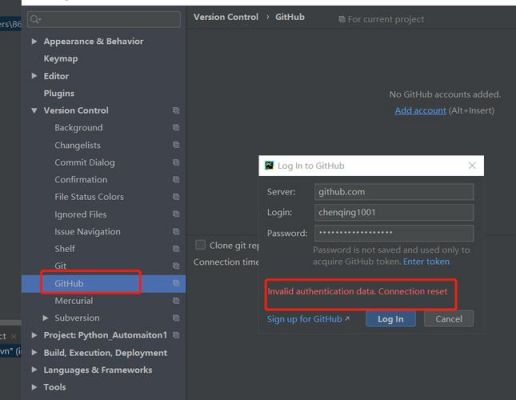Select GitHub in settings tree

coord(69,283)
